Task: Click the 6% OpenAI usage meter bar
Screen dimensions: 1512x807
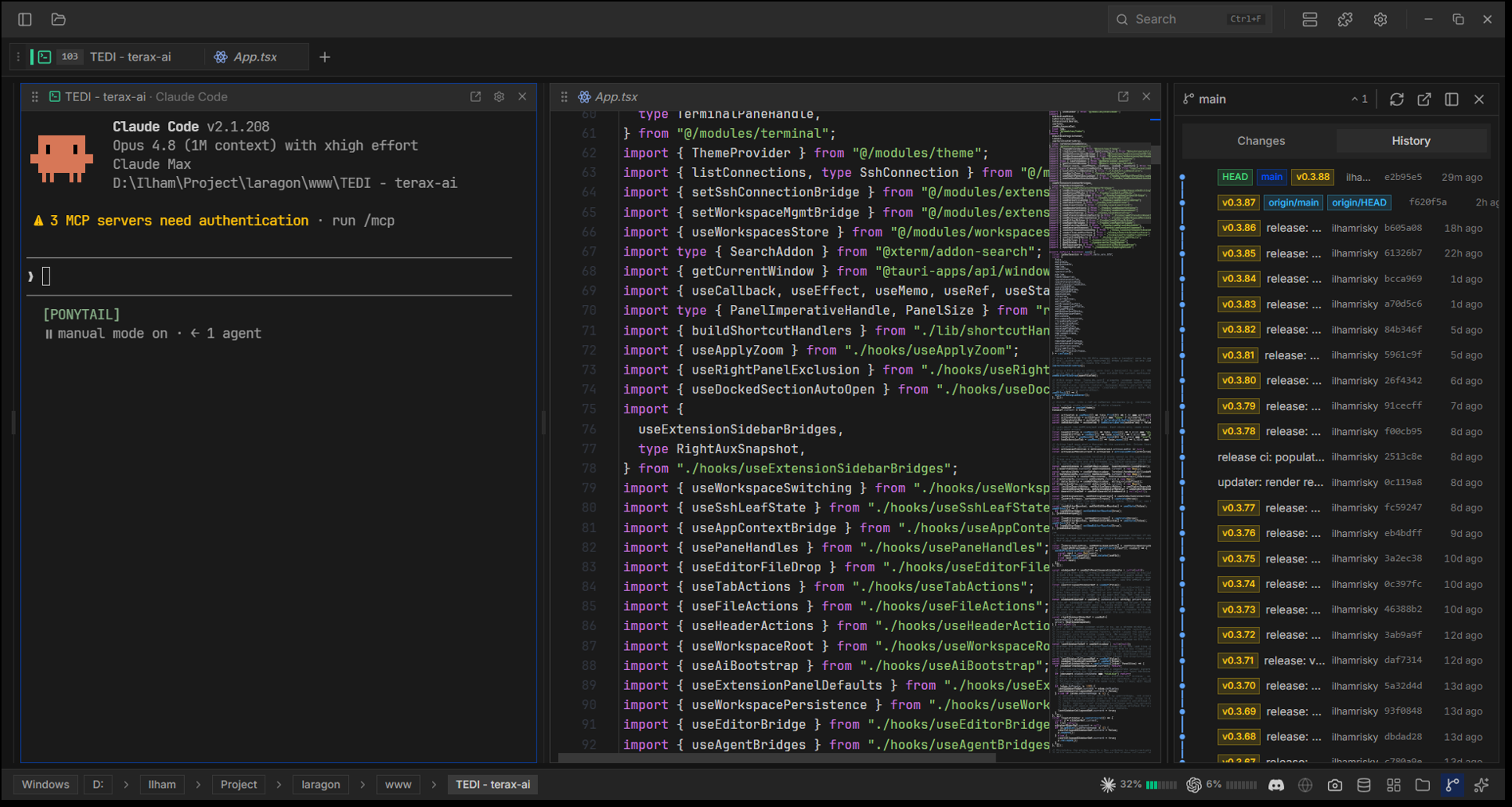Action: pos(1241,785)
